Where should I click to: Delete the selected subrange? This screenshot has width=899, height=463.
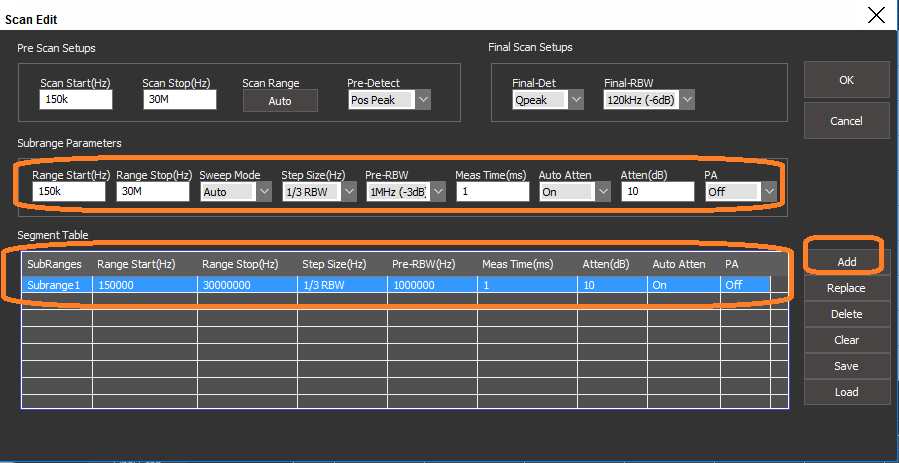point(846,314)
